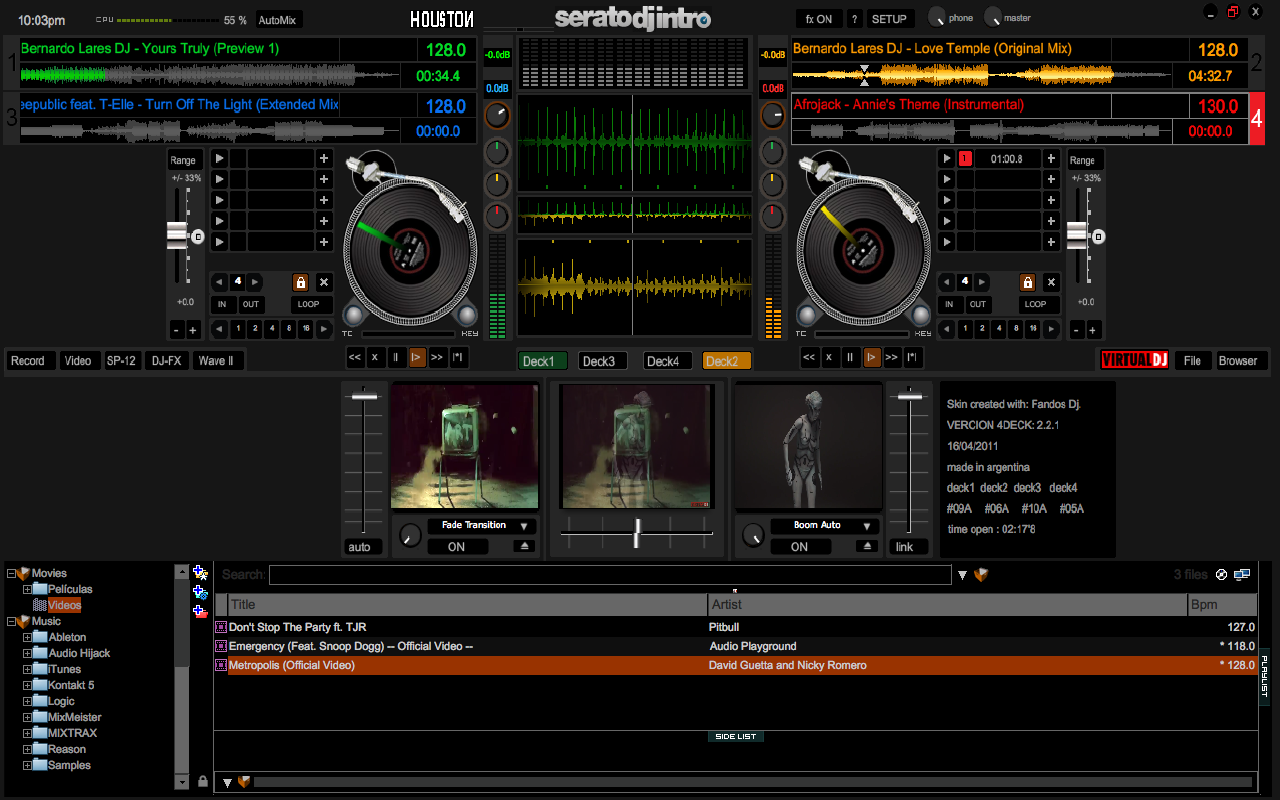The width and height of the screenshot is (1280, 800).
Task: Turn off the Fade Transition ON toggle
Action: (457, 546)
